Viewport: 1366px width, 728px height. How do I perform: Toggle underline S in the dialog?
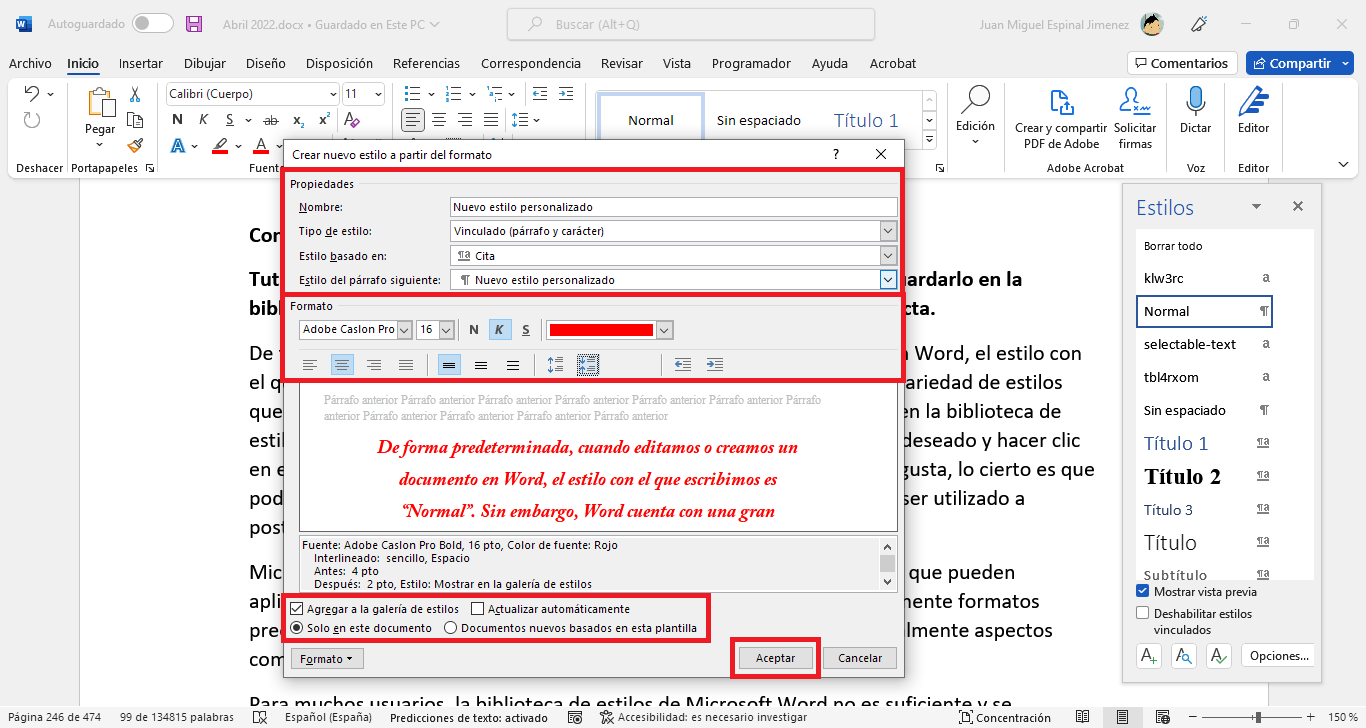pos(526,330)
